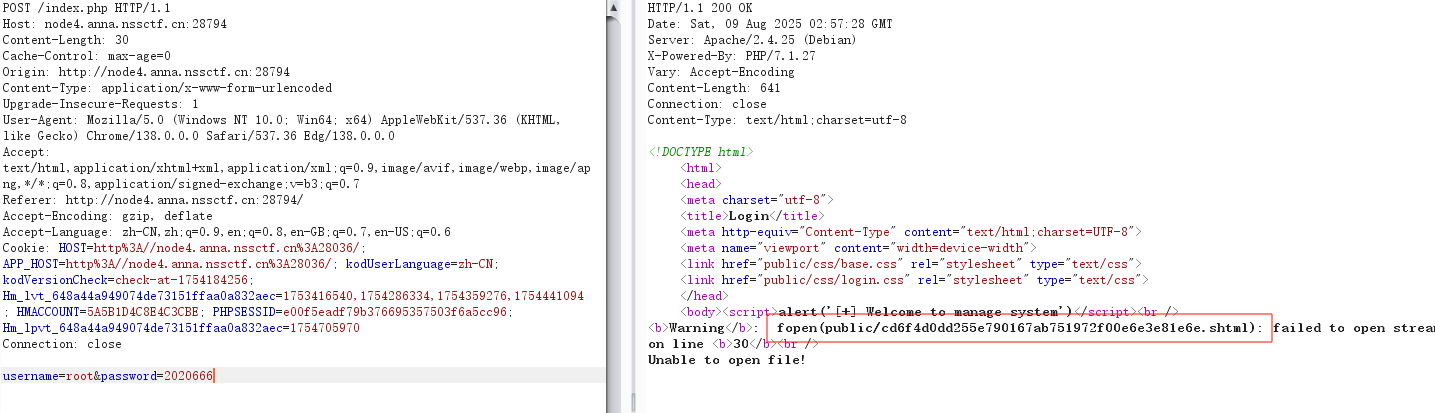
Task: Click the response Content-Type text/html header
Action: 777,120
